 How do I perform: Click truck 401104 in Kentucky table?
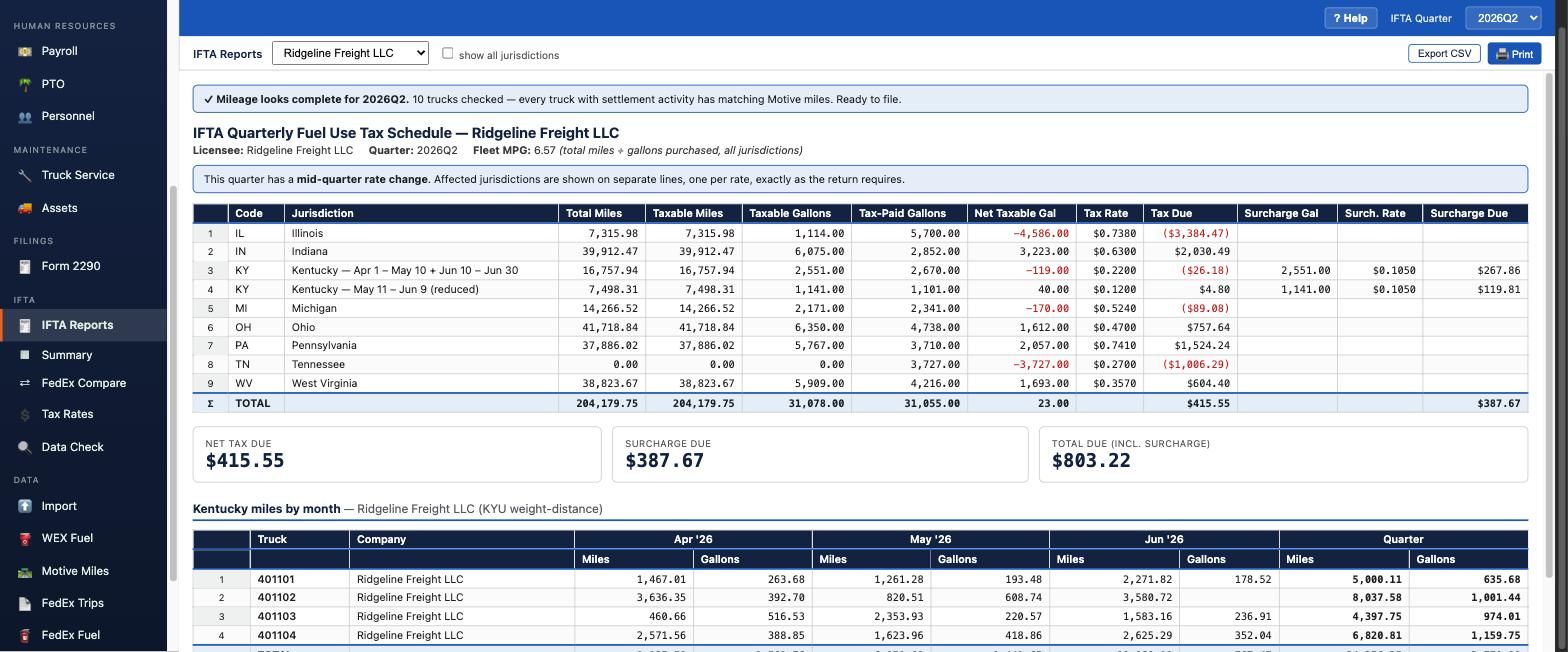(276, 635)
